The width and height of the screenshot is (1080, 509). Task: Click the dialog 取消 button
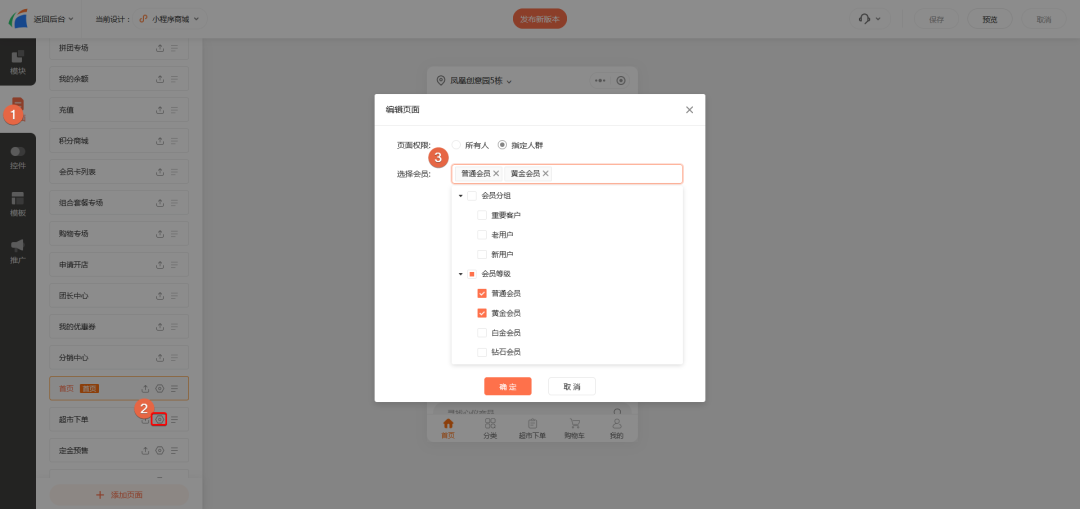pos(572,386)
